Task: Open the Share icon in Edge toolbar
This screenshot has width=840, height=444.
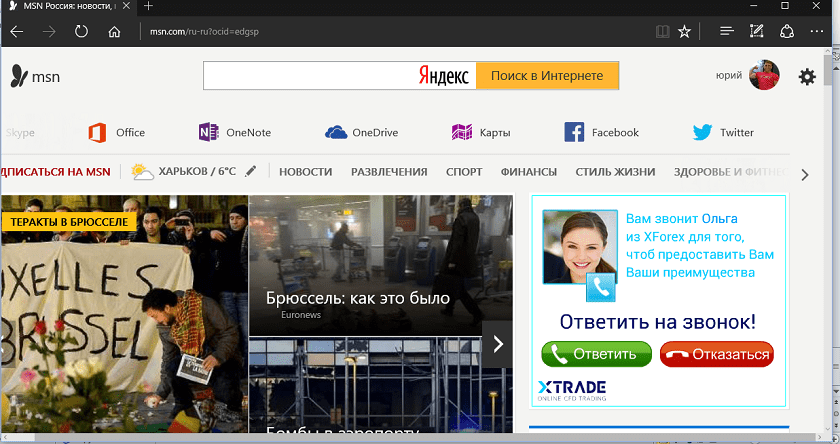Action: [x=786, y=32]
